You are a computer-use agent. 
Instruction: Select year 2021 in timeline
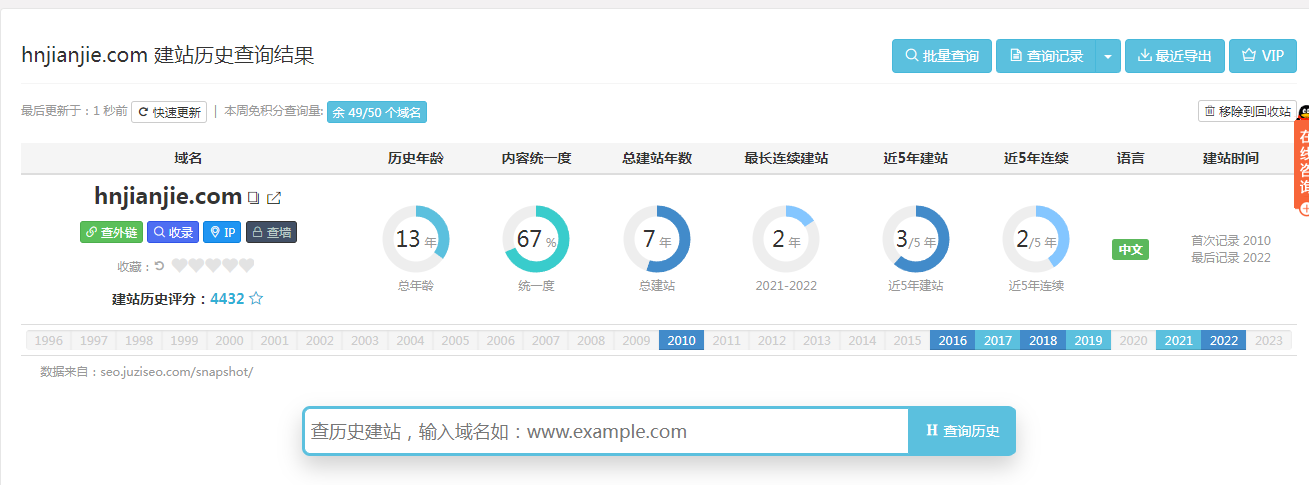(x=1179, y=340)
